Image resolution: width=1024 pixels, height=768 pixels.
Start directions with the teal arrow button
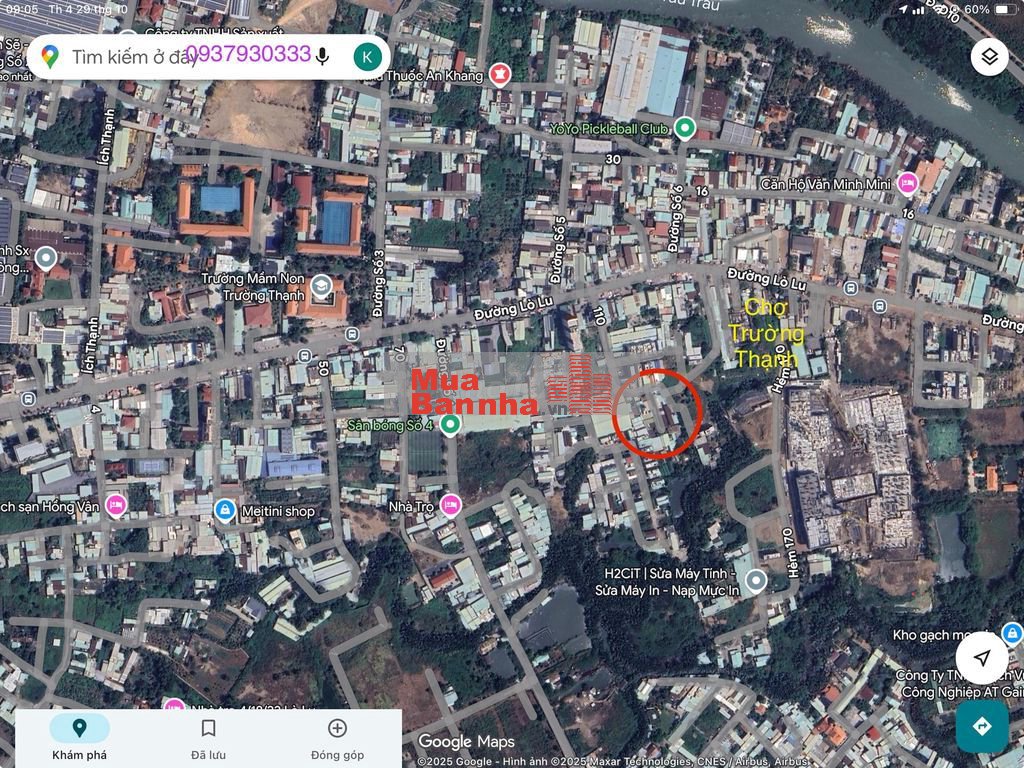click(981, 726)
